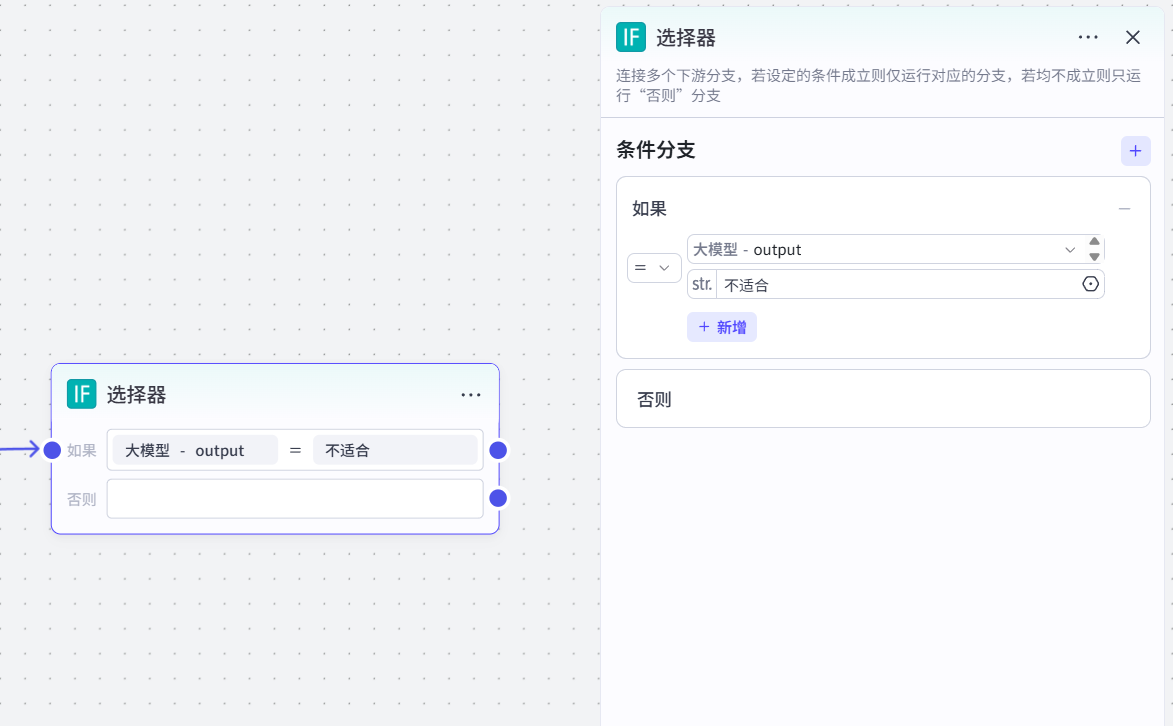This screenshot has height=726, width=1173.
Task: Click the 大模型 - output chip on the node
Action: [x=195, y=451]
